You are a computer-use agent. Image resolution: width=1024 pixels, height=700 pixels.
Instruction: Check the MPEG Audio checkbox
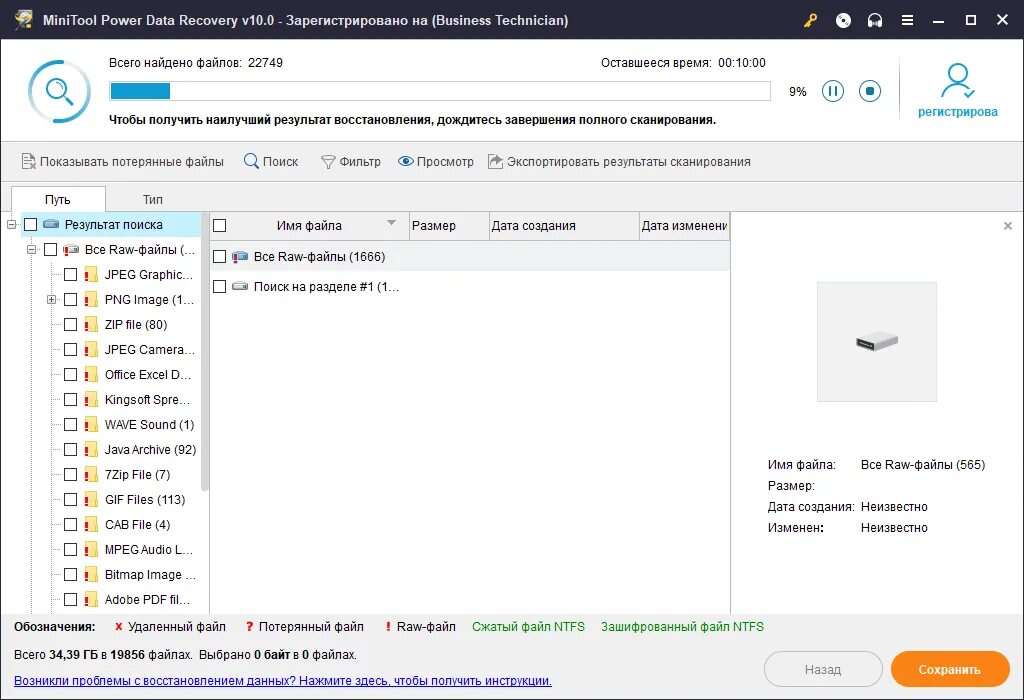(x=71, y=550)
